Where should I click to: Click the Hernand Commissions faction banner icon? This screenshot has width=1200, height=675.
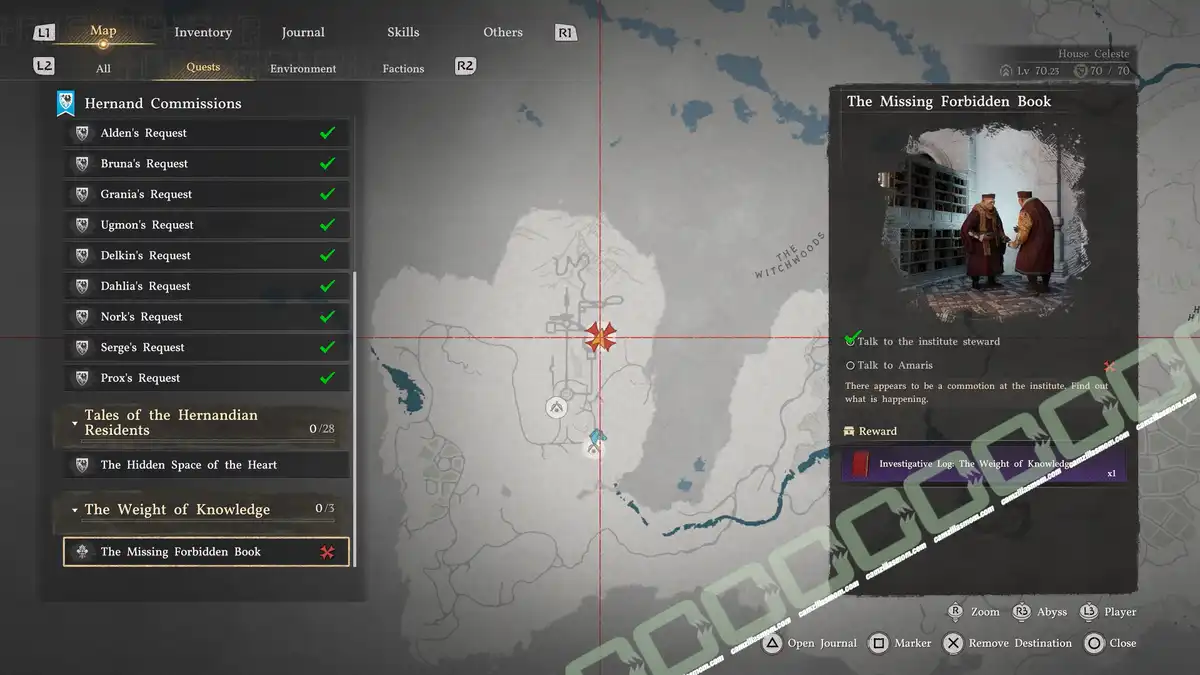point(66,103)
